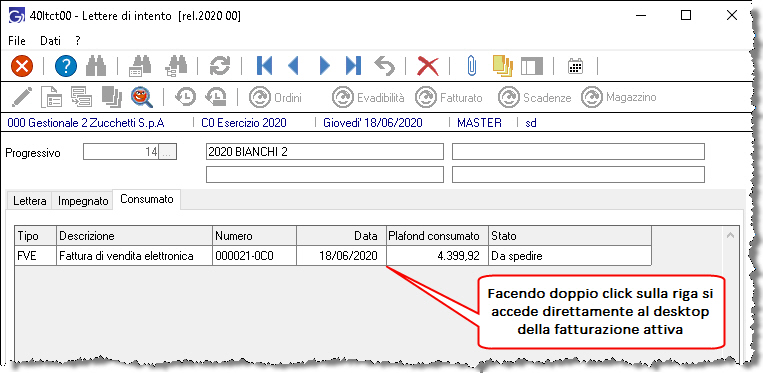Click the yellow notes icon
This screenshot has width=763, height=373.
[x=503, y=66]
